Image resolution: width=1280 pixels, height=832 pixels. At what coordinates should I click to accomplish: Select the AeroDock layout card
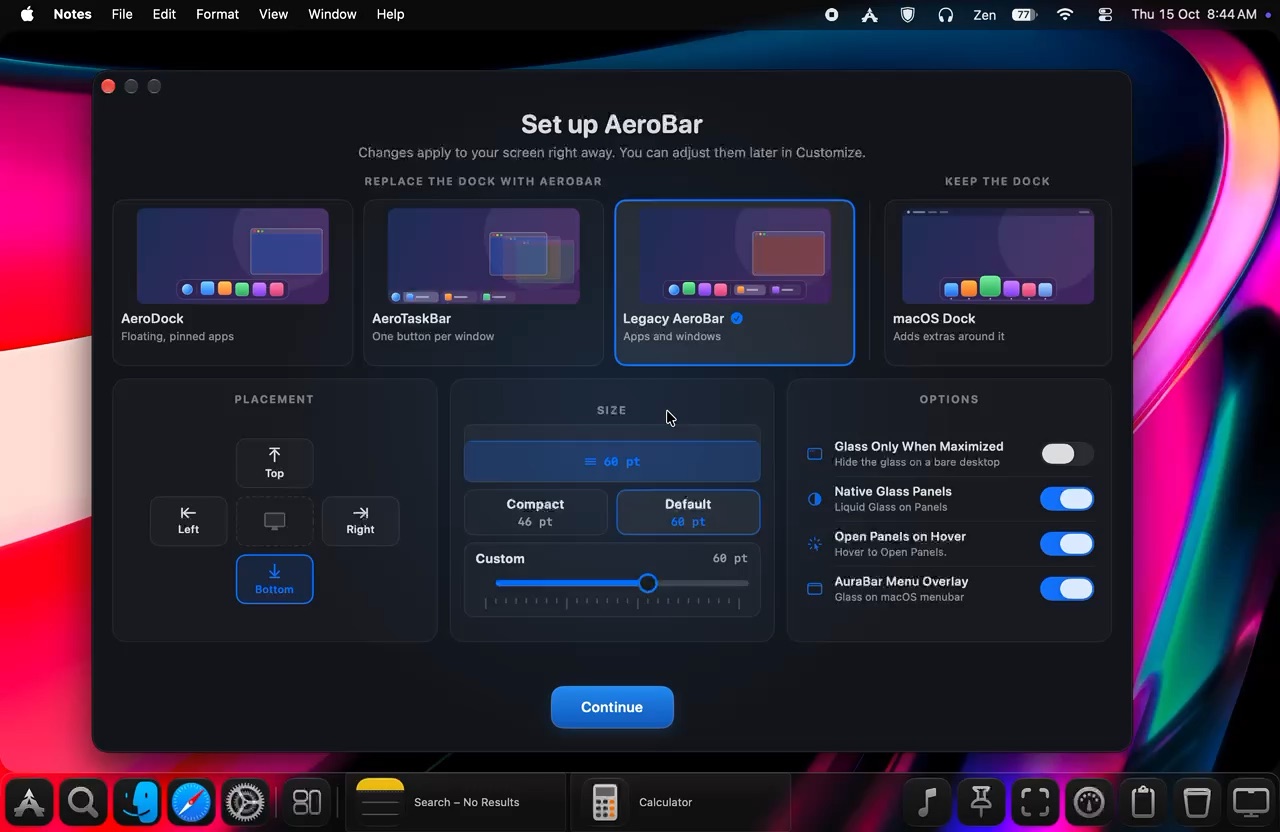click(x=233, y=282)
